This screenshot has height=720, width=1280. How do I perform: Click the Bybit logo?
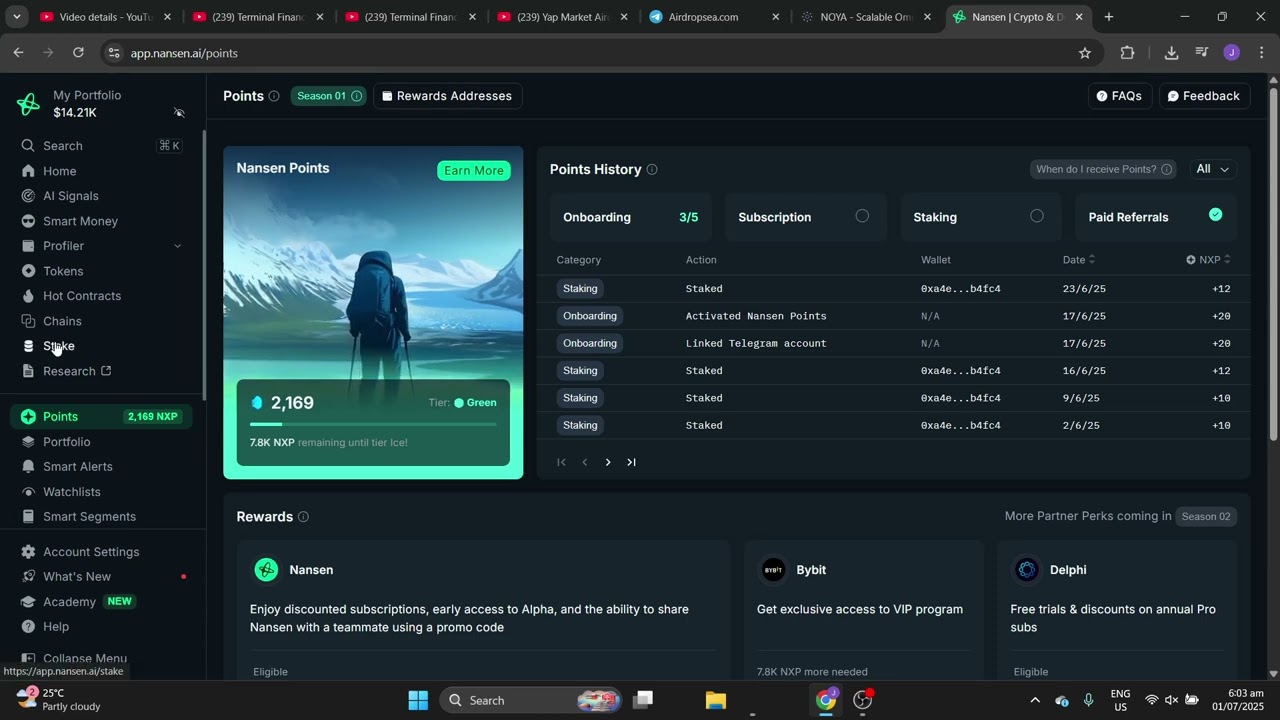(773, 570)
